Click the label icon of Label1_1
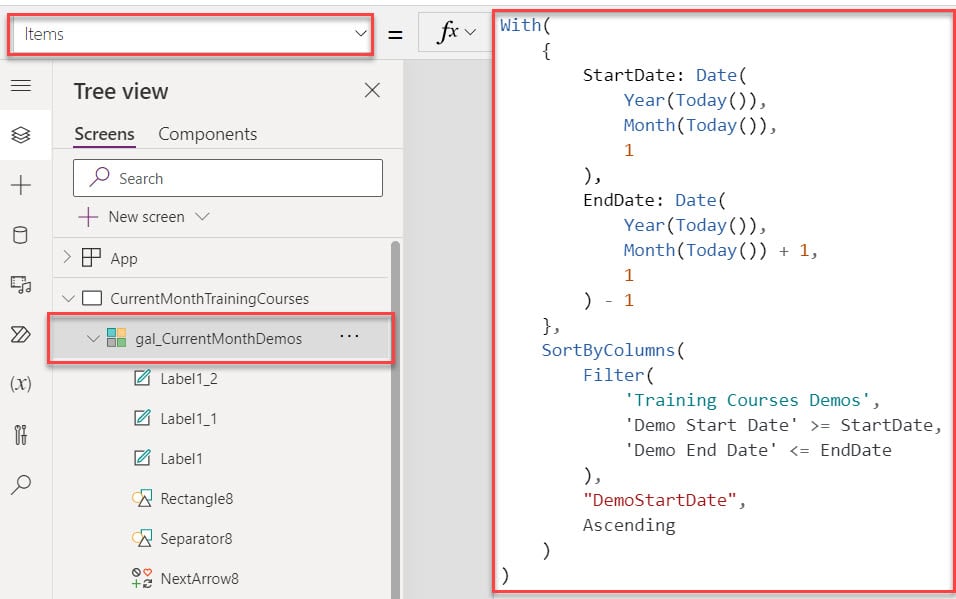 click(x=142, y=418)
